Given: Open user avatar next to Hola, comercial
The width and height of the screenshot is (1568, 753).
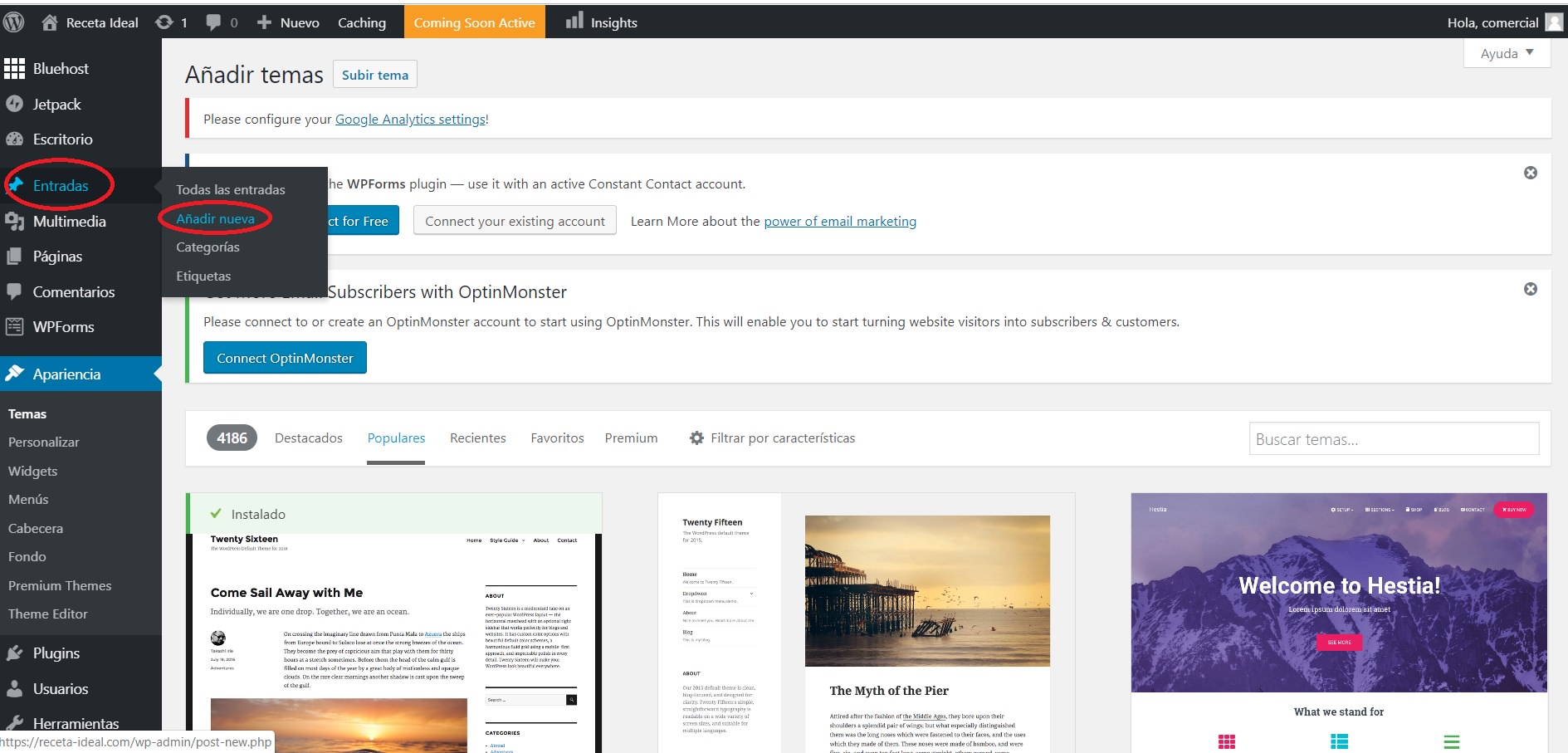Looking at the screenshot, I should [x=1554, y=22].
